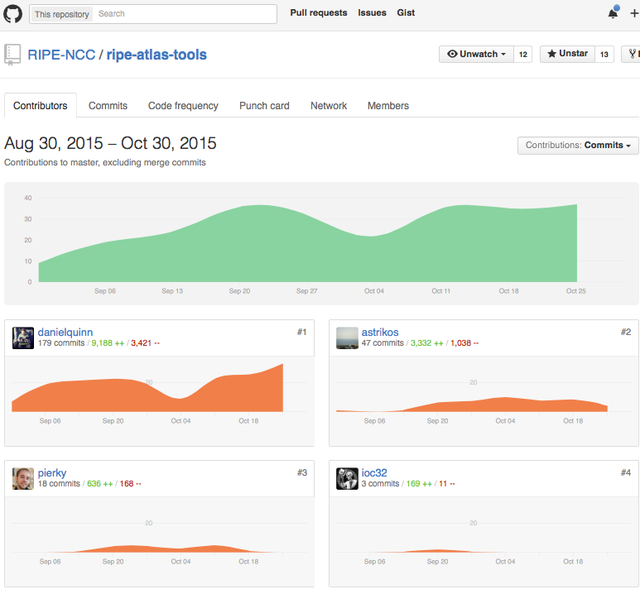Click the 169 ++ additions text
This screenshot has height=594, width=640.
click(419, 484)
